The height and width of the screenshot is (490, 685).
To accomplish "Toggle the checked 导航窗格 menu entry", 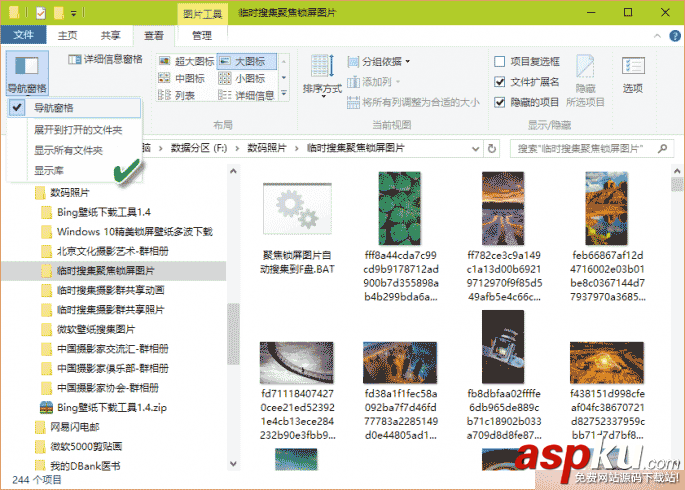I will [x=74, y=108].
